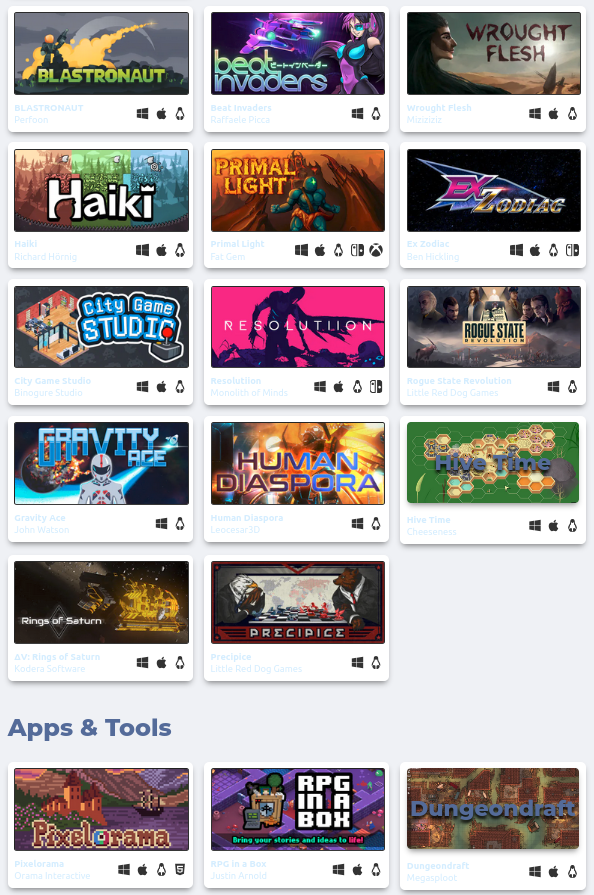Click the Linux penguin icon under BLASTRONAUT
Viewport: 594px width, 895px height.
(x=180, y=114)
